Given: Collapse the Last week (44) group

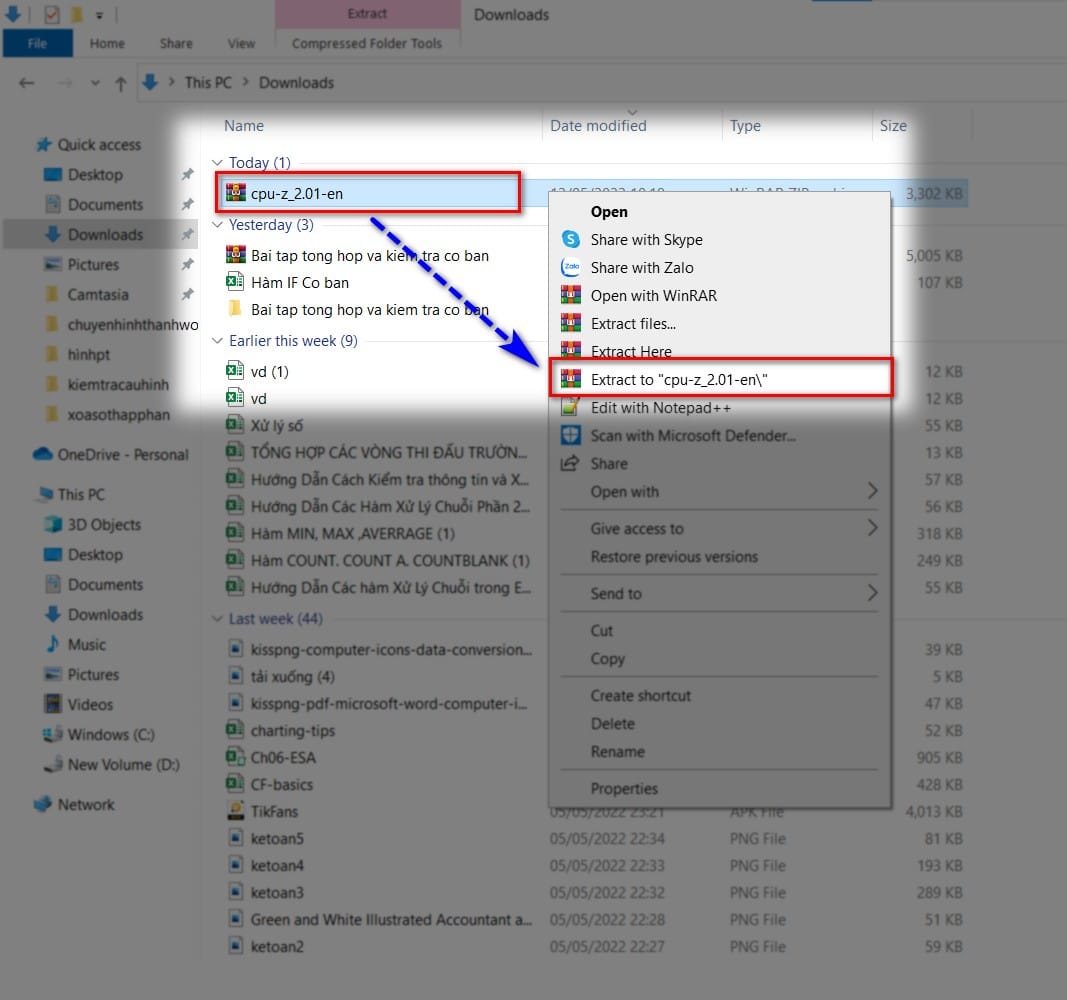Looking at the screenshot, I should click(217, 618).
